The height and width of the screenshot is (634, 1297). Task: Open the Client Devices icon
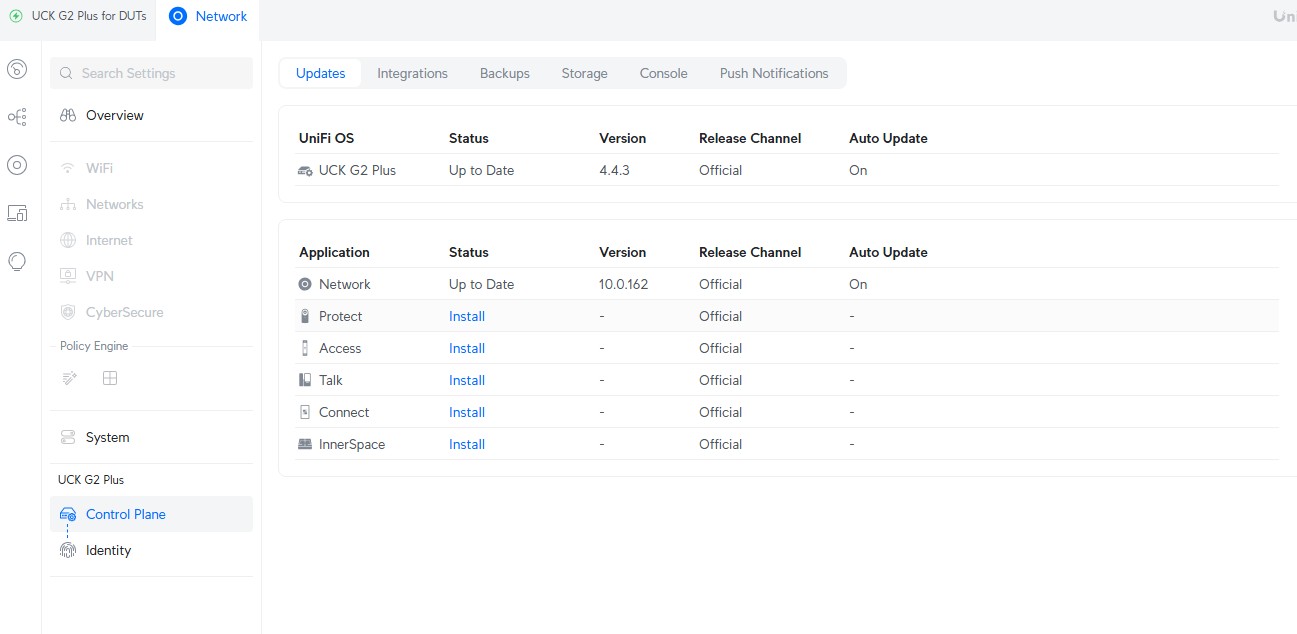click(17, 213)
